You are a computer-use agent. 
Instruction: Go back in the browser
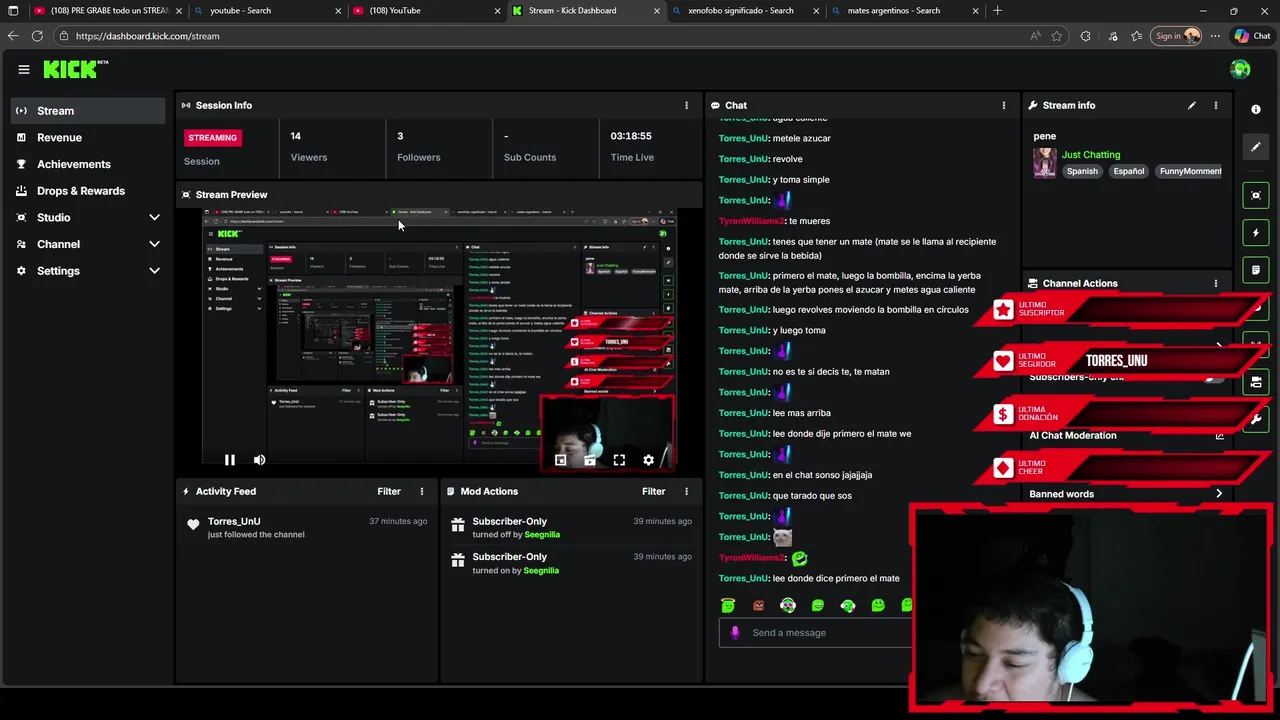[12, 36]
